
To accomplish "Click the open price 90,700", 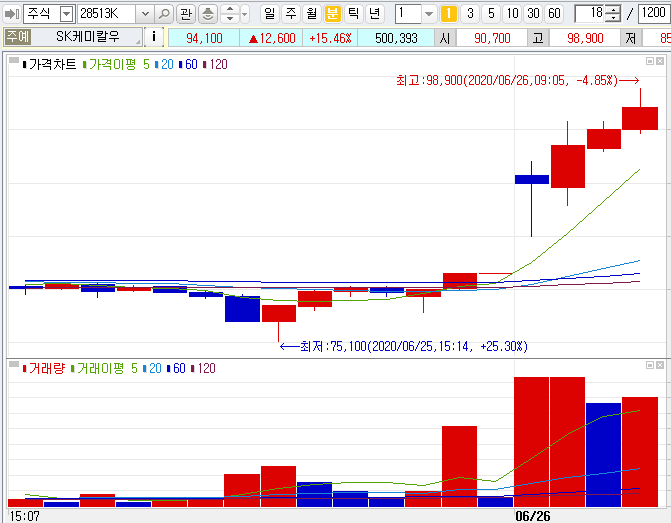I will (492, 39).
